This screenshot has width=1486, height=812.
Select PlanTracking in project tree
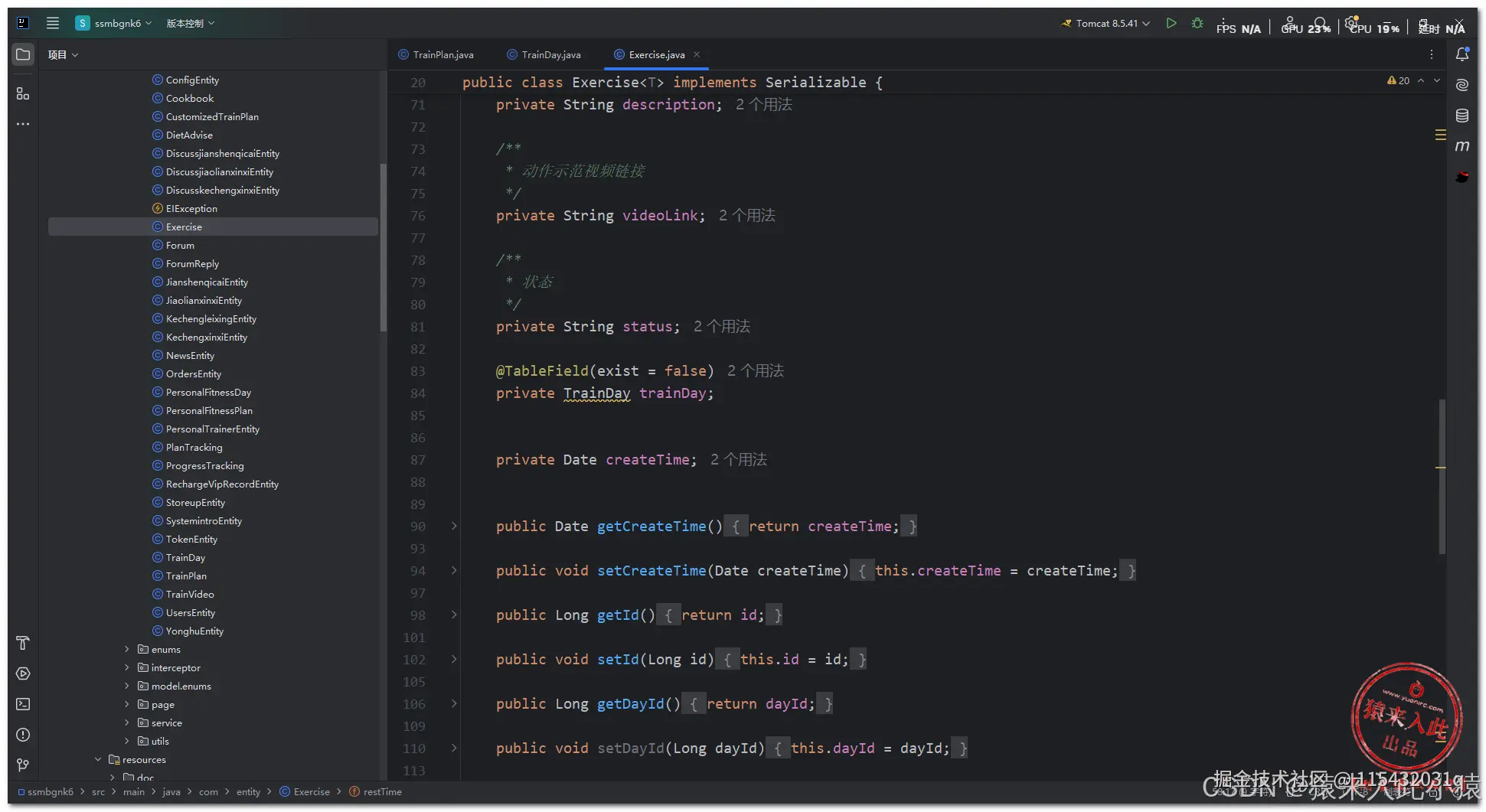pos(194,447)
